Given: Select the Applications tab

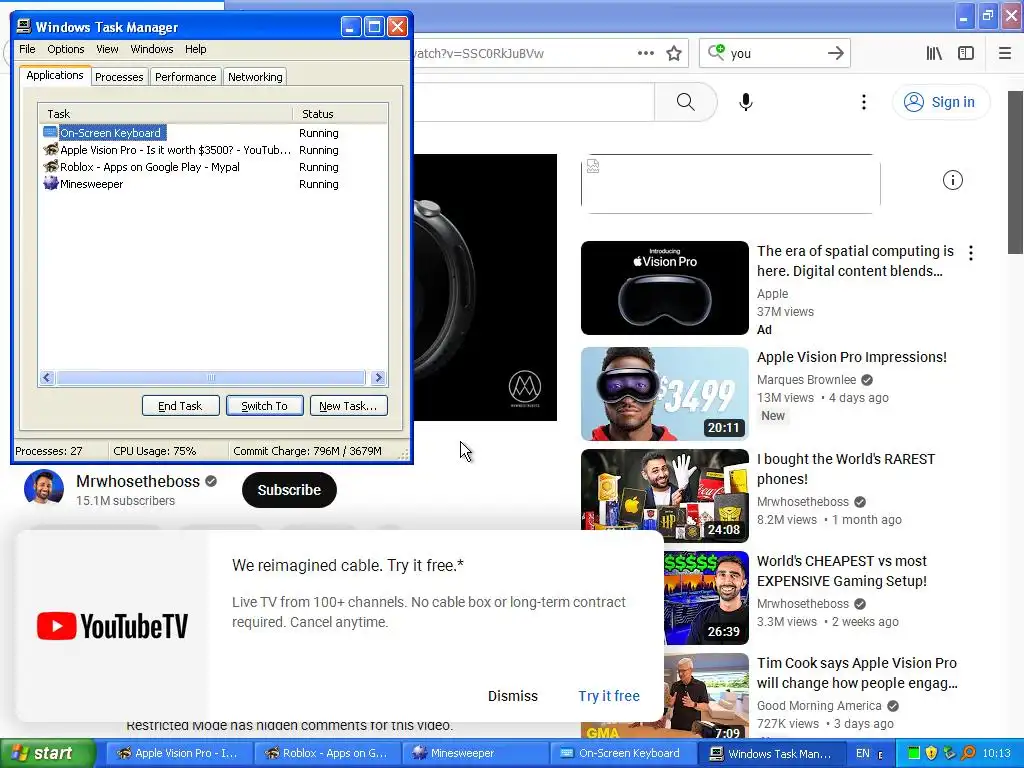Looking at the screenshot, I should point(55,75).
